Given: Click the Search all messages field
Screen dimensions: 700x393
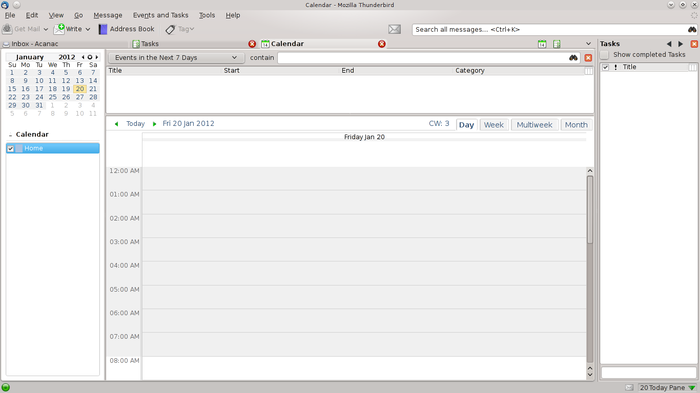Looking at the screenshot, I should click(549, 29).
